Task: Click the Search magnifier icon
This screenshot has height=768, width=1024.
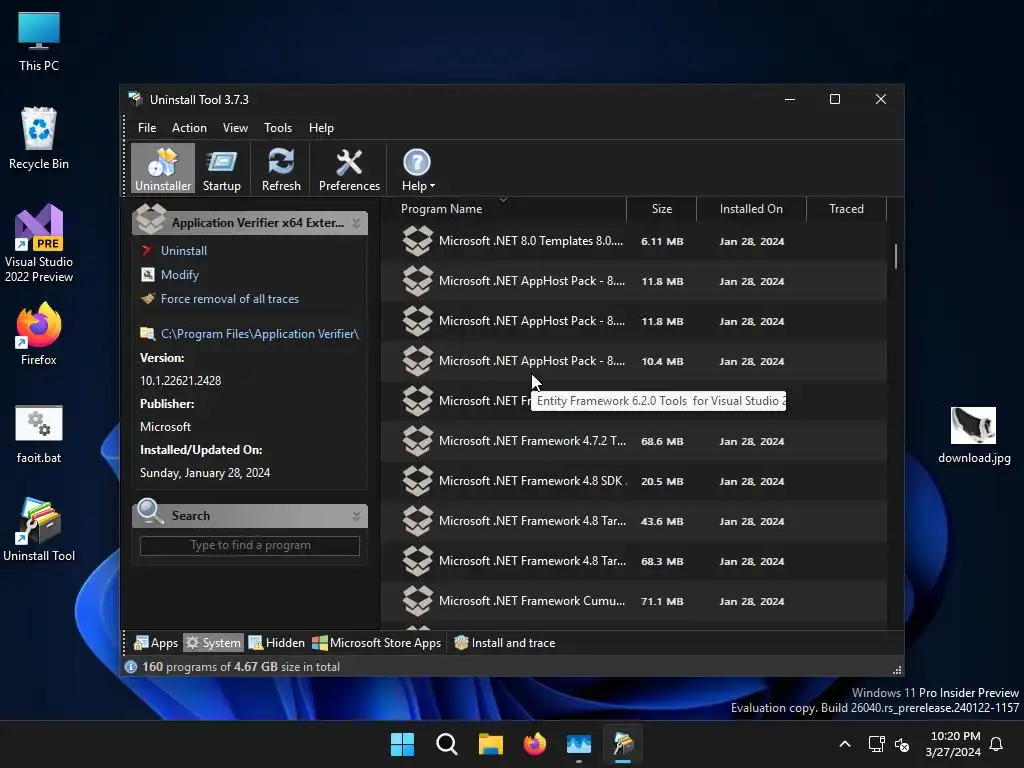Action: (150, 511)
